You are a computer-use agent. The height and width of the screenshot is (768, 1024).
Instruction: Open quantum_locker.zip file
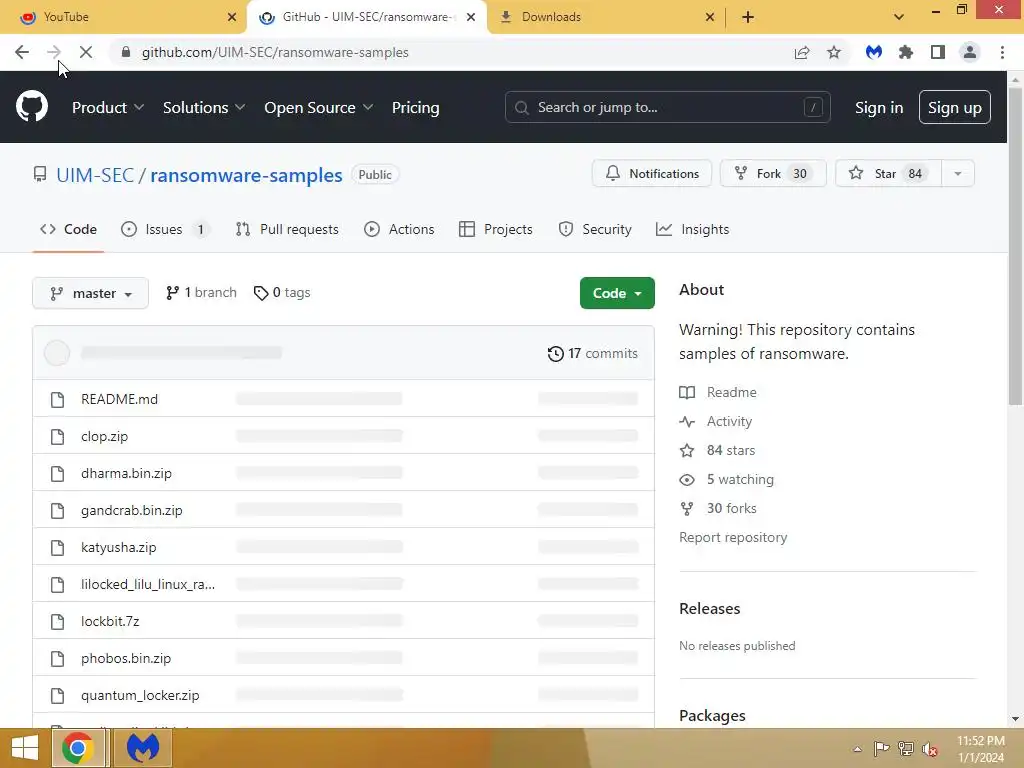click(140, 696)
